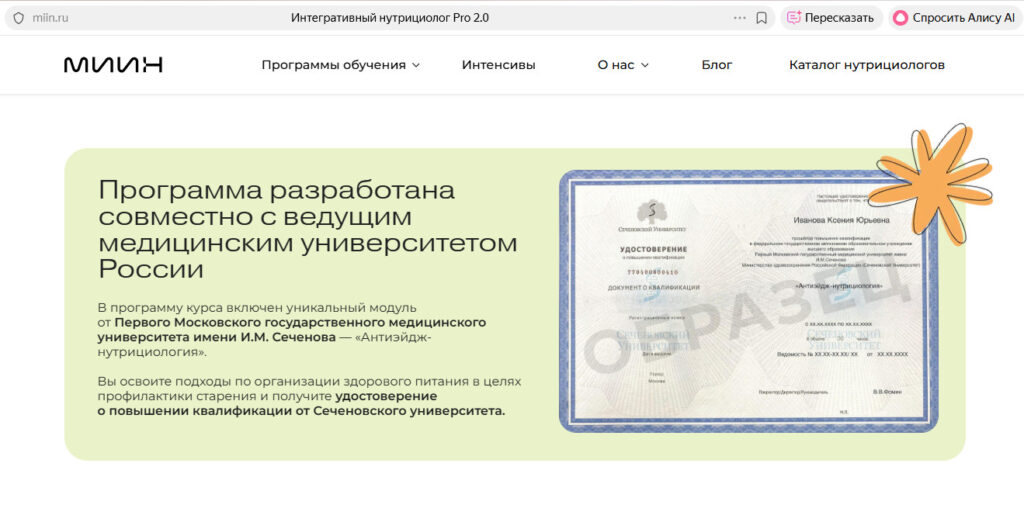Open the Интенсивы menu item
This screenshot has width=1024, height=522.
pos(498,65)
